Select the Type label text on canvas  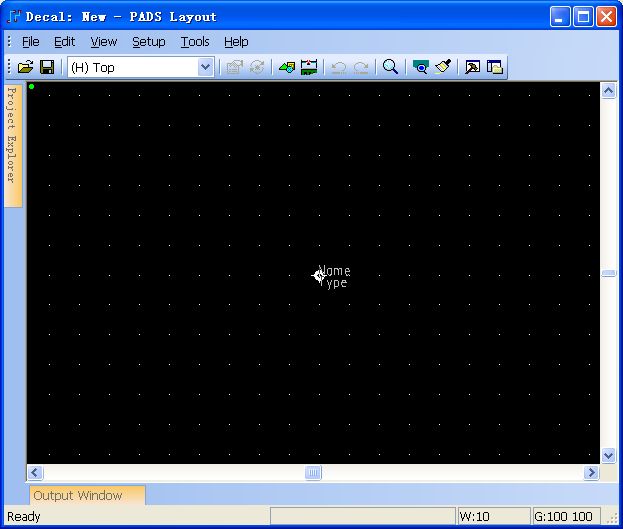pyautogui.click(x=334, y=283)
